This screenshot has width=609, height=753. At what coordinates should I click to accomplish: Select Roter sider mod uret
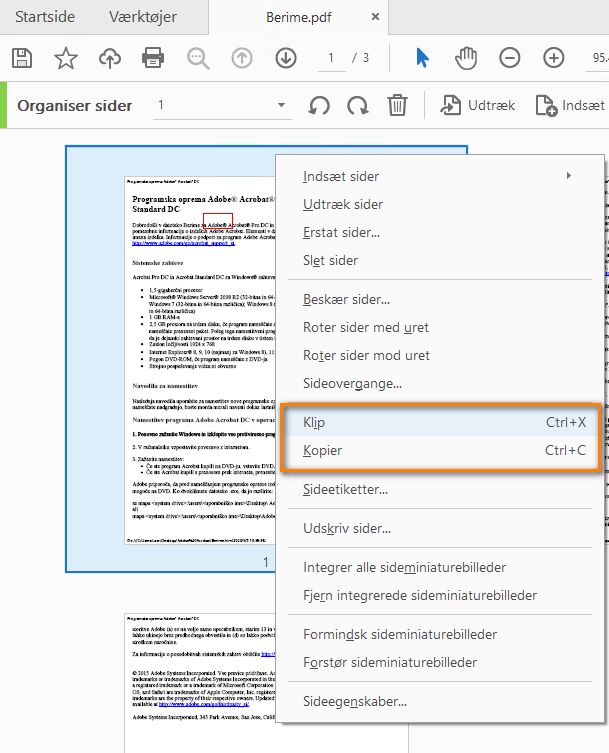439,355
